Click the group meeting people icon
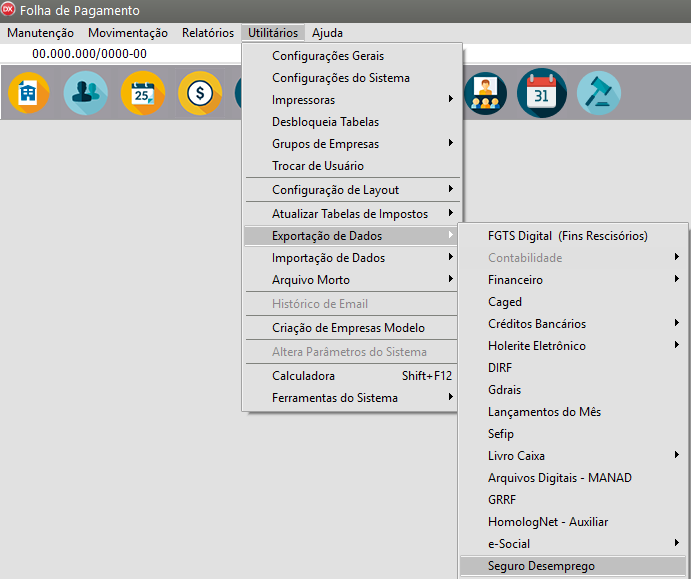Image resolution: width=691 pixels, height=579 pixels. coord(485,94)
